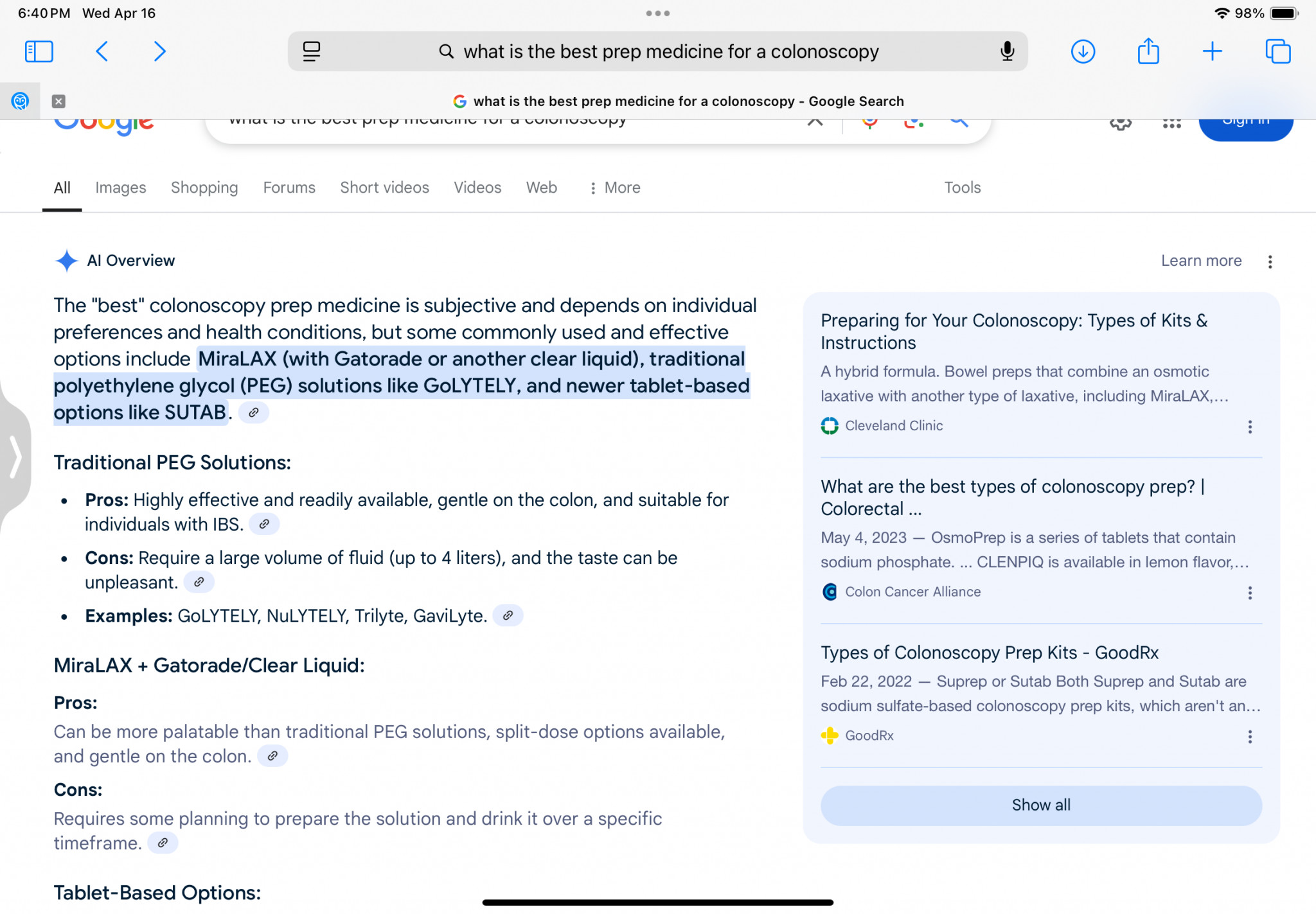Click the address bar search field
This screenshot has height=914, width=1316.
[x=658, y=51]
